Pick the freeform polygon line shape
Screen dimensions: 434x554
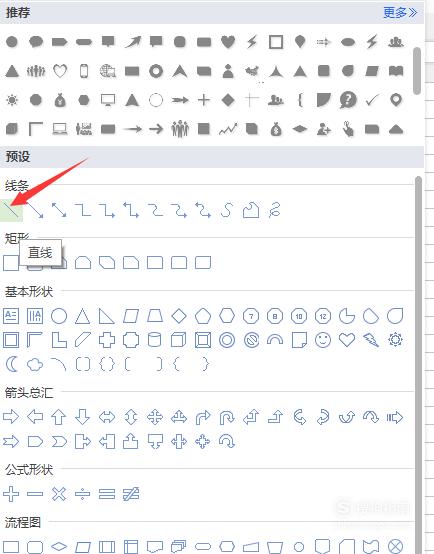point(251,210)
